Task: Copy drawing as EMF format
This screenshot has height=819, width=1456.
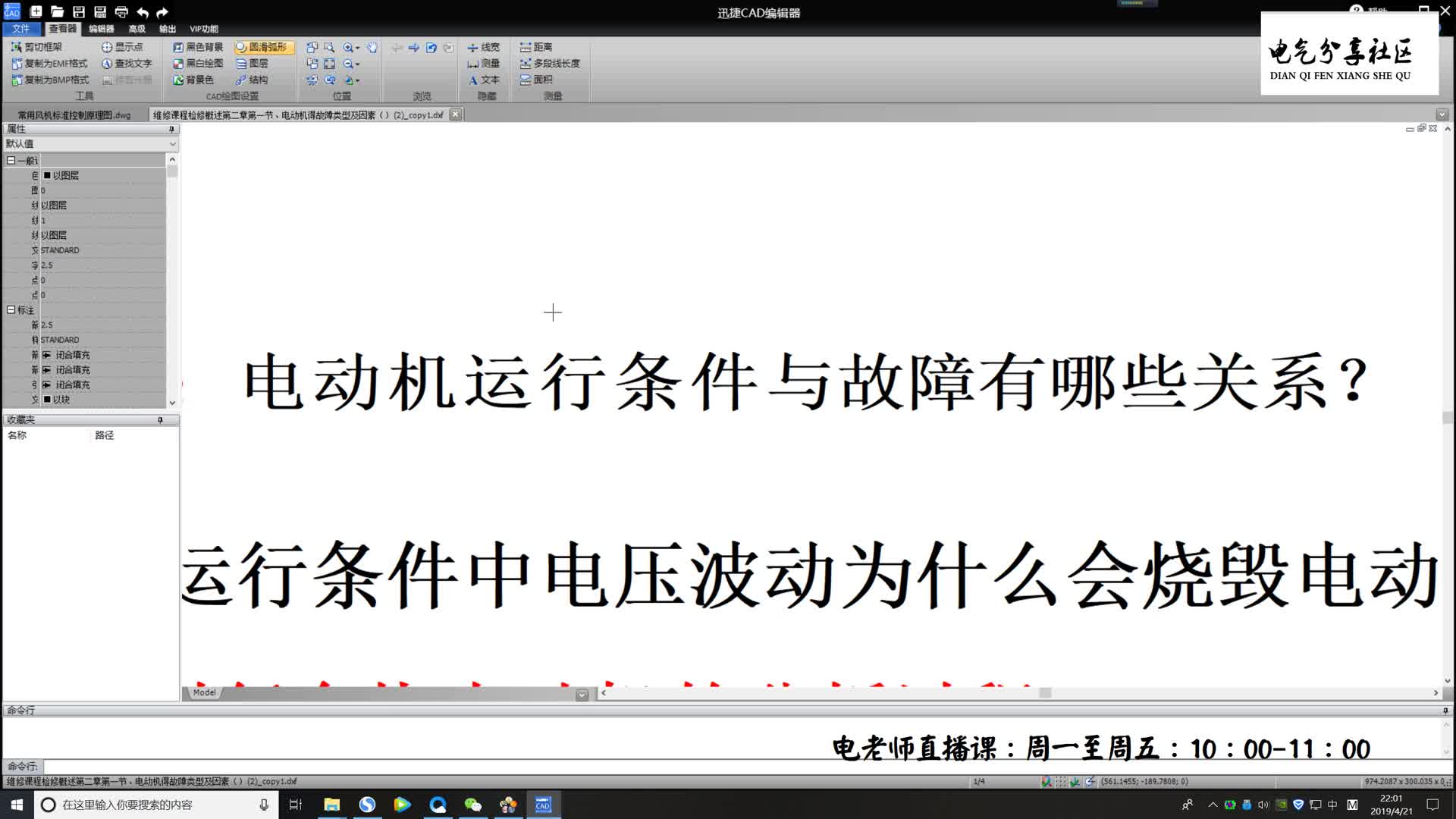Action: pos(49,64)
